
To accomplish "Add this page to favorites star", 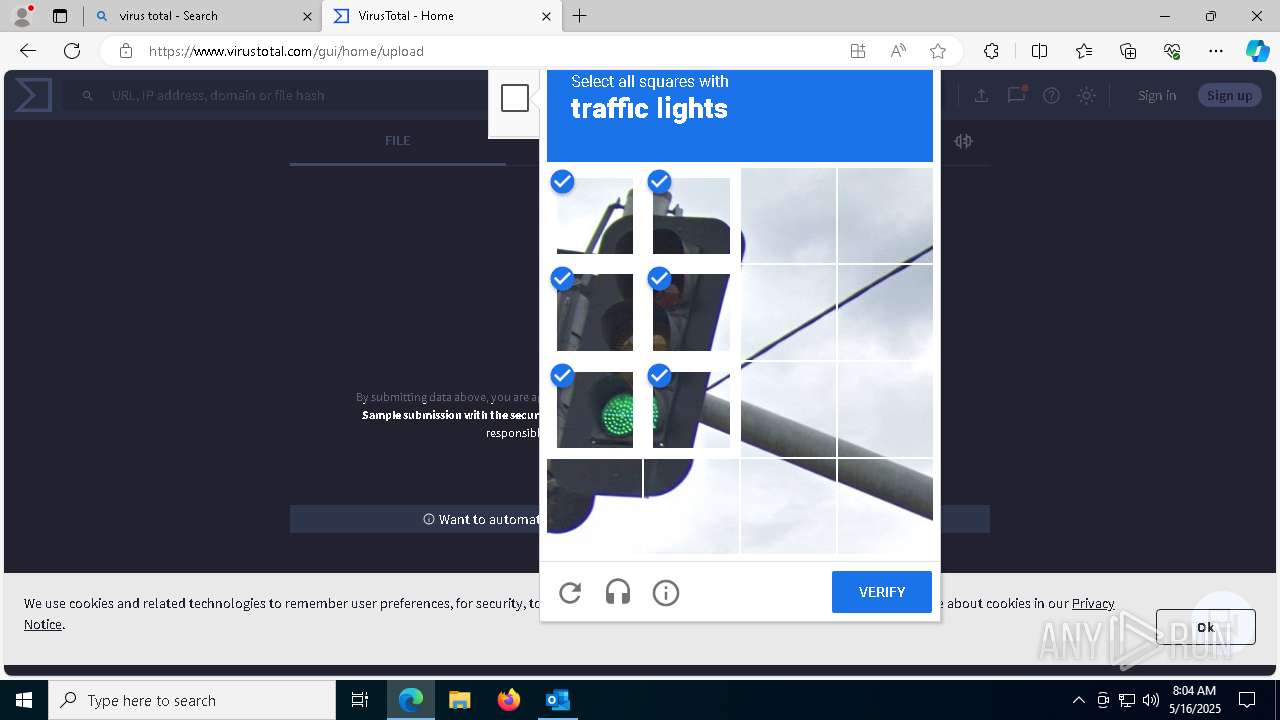I will point(938,51).
